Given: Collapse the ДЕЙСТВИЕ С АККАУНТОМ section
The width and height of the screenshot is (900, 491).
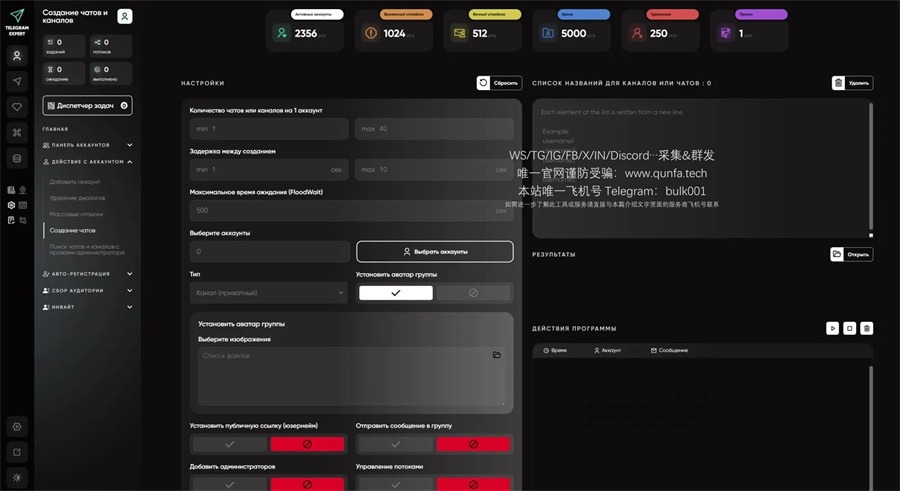Looking at the screenshot, I should click(87, 161).
